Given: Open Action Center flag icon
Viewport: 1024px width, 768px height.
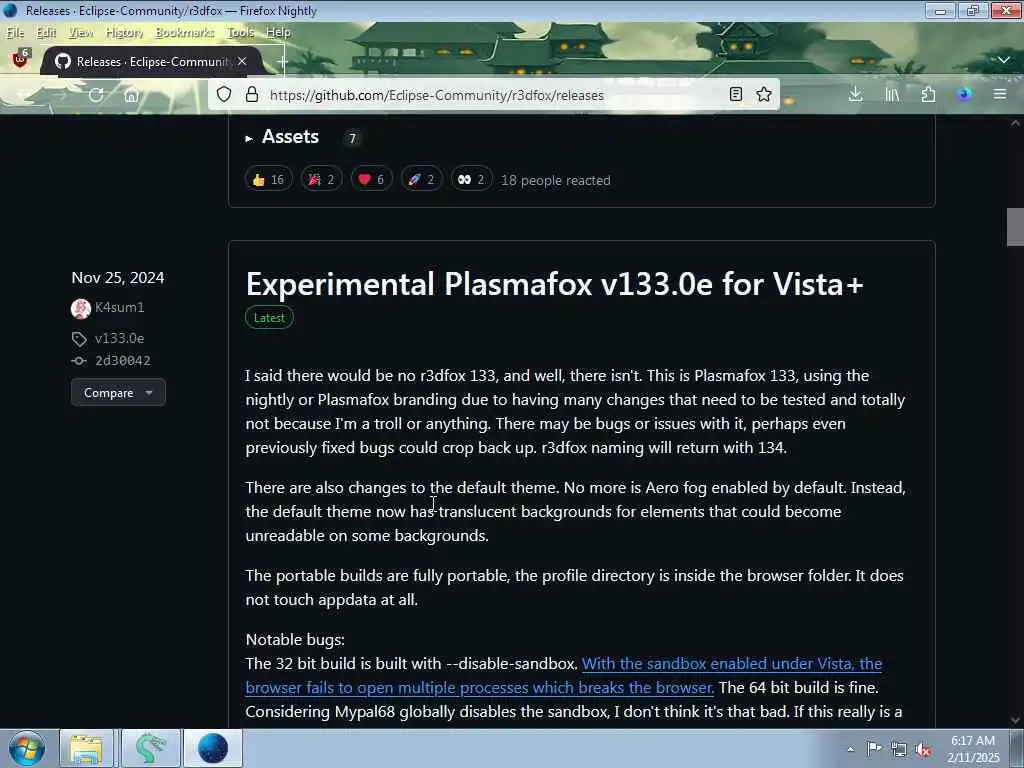Looking at the screenshot, I should point(874,749).
